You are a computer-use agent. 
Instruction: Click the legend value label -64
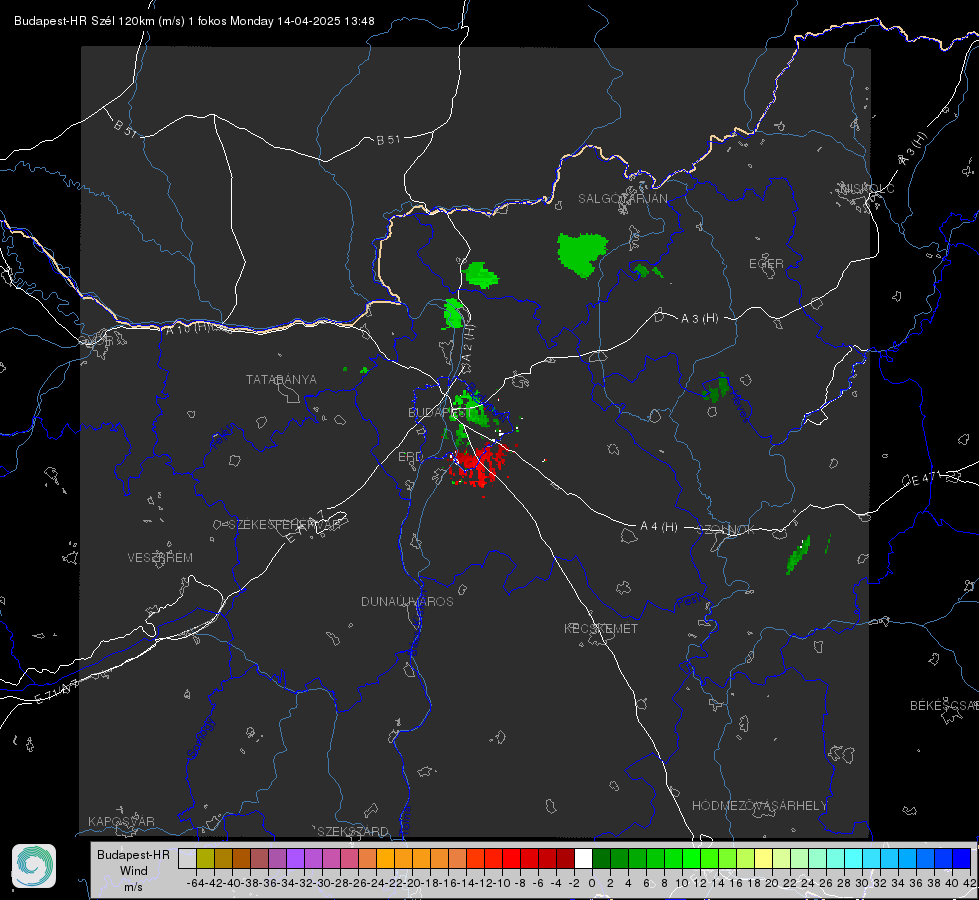click(196, 883)
